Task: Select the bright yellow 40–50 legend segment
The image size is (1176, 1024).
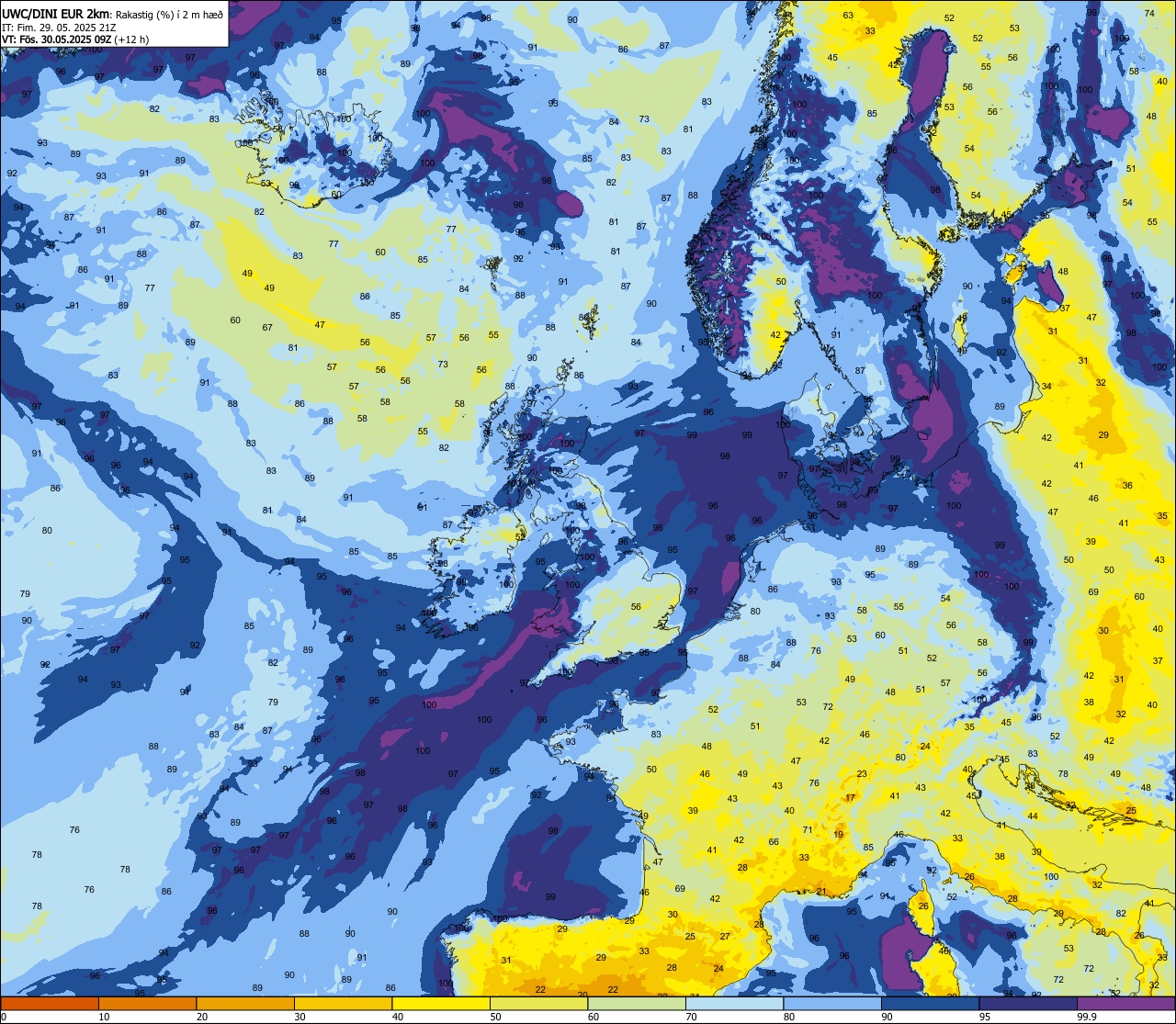Action: tap(441, 1003)
